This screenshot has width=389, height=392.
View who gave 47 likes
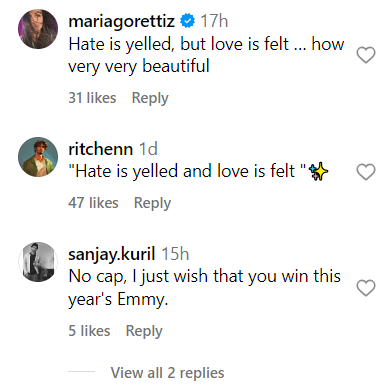(93, 203)
